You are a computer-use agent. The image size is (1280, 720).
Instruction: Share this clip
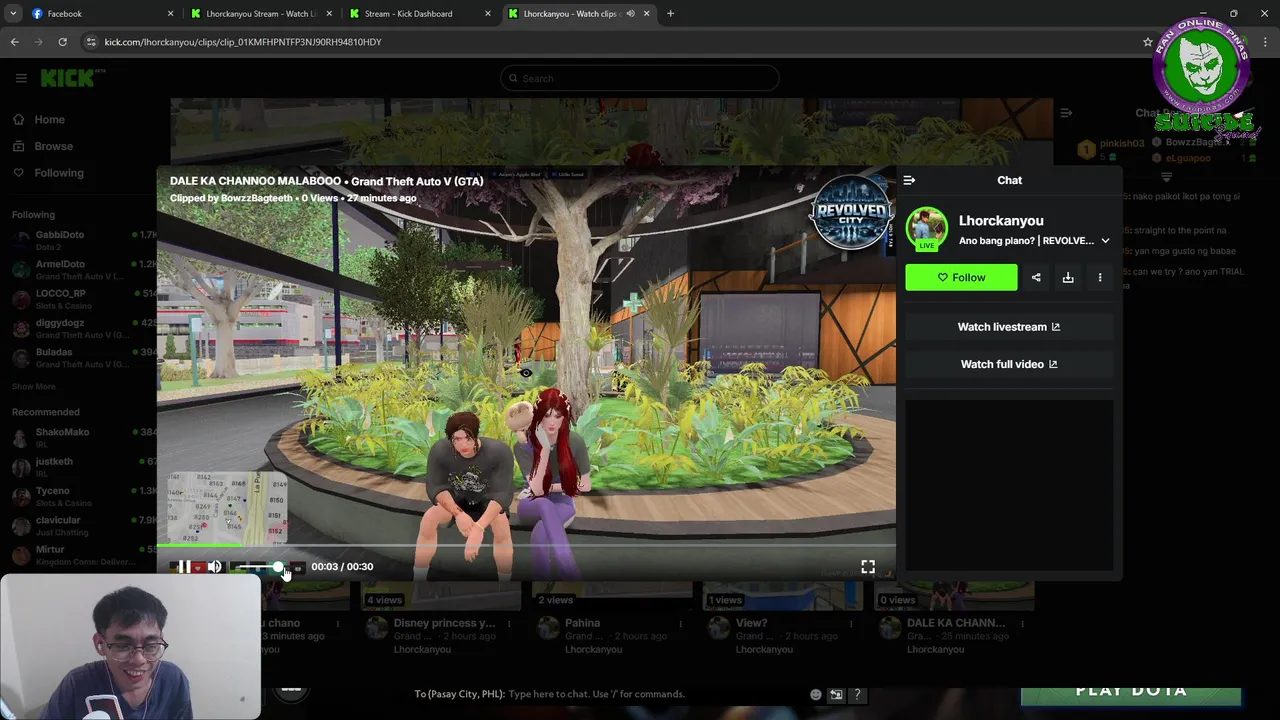(x=1036, y=277)
